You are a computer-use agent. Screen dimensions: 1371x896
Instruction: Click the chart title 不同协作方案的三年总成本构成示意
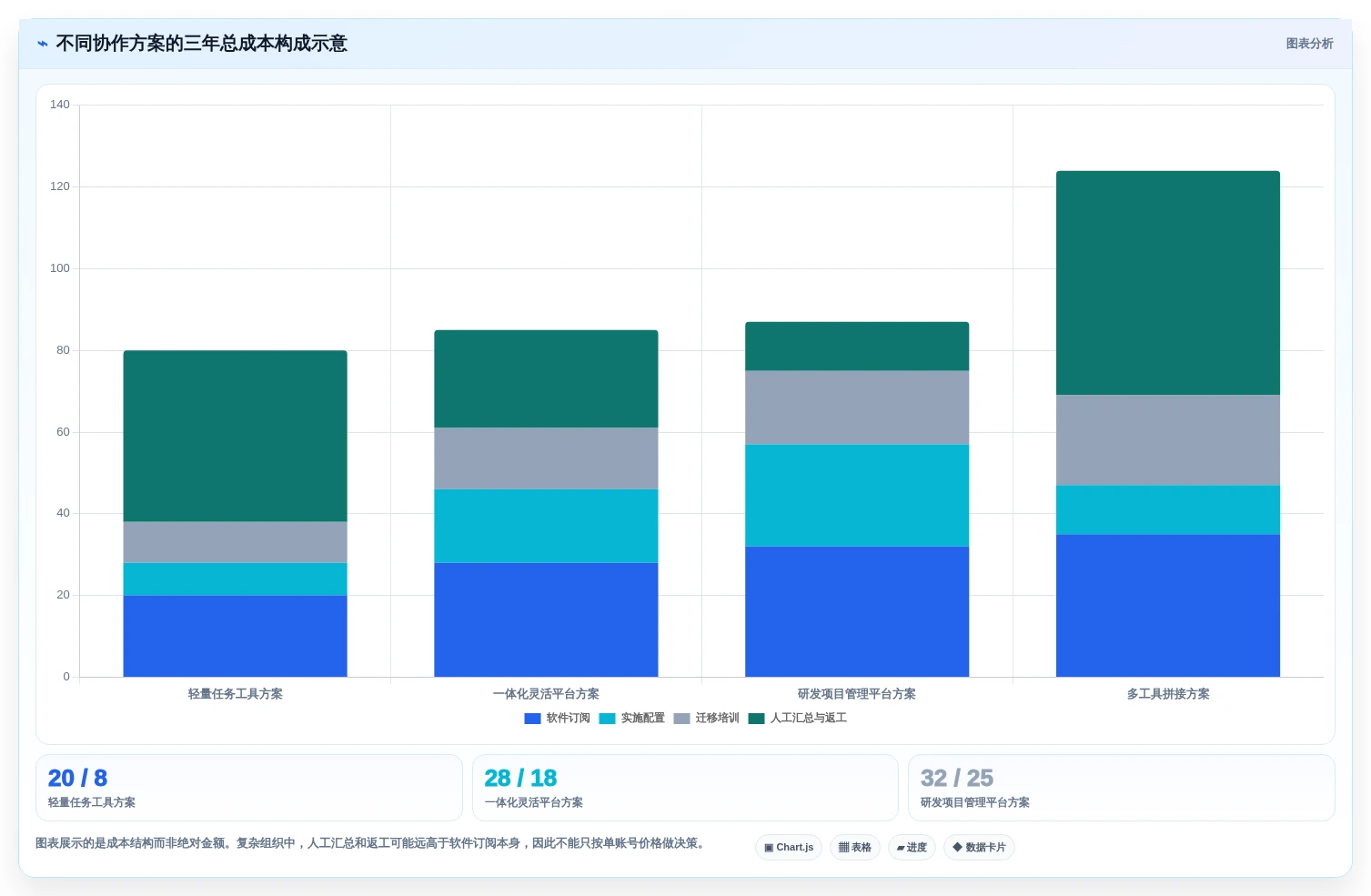(201, 44)
